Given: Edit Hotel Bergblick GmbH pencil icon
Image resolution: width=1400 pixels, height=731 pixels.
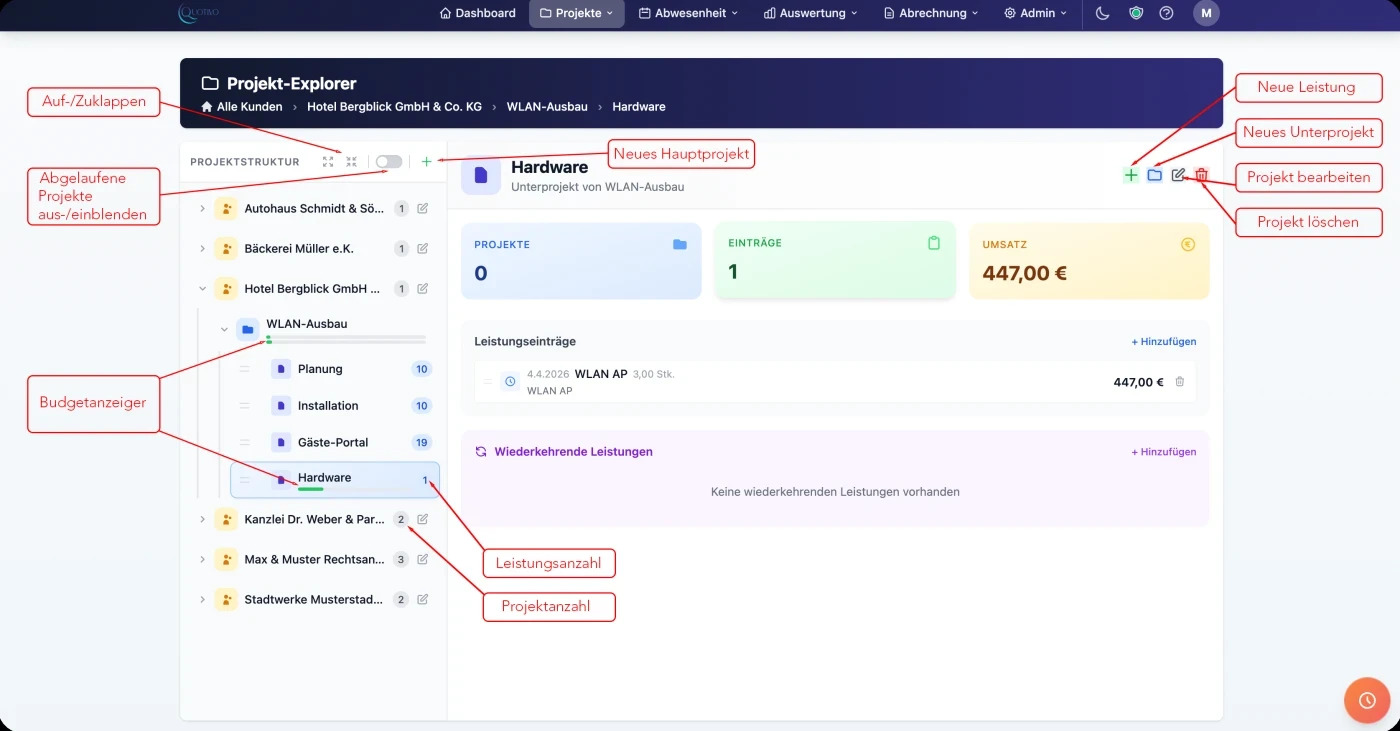Looking at the screenshot, I should pyautogui.click(x=423, y=289).
